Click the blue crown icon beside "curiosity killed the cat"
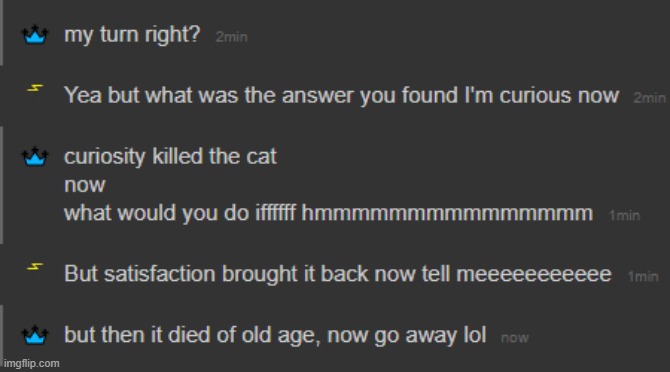 [35, 156]
